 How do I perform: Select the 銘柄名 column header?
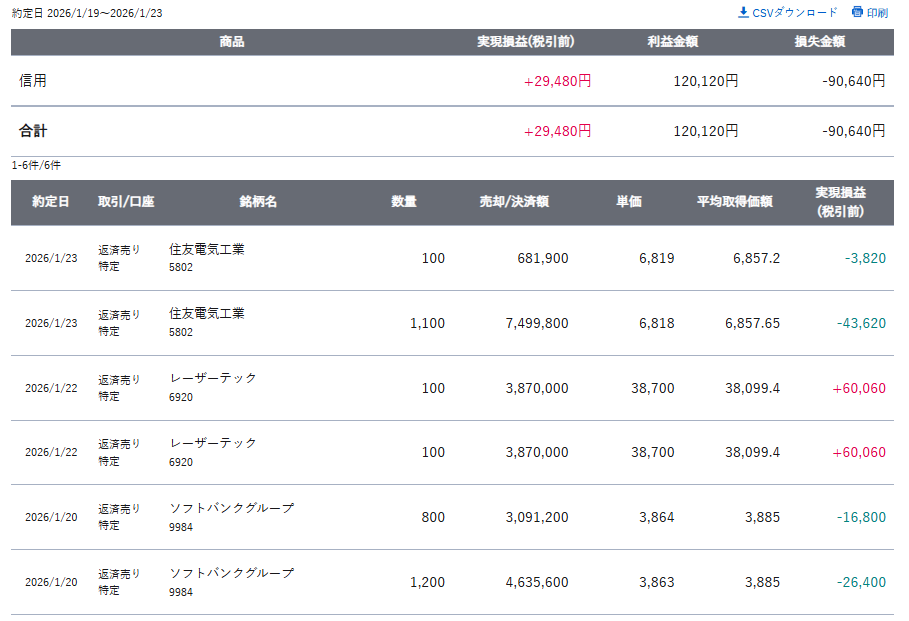click(x=258, y=202)
